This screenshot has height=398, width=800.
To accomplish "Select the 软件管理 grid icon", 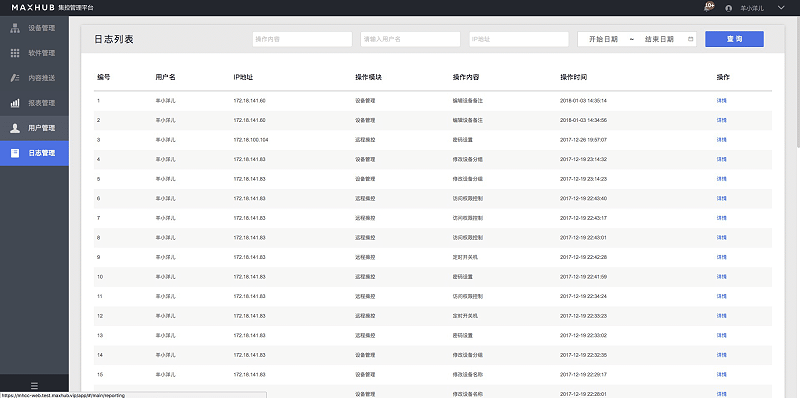I will [15, 53].
